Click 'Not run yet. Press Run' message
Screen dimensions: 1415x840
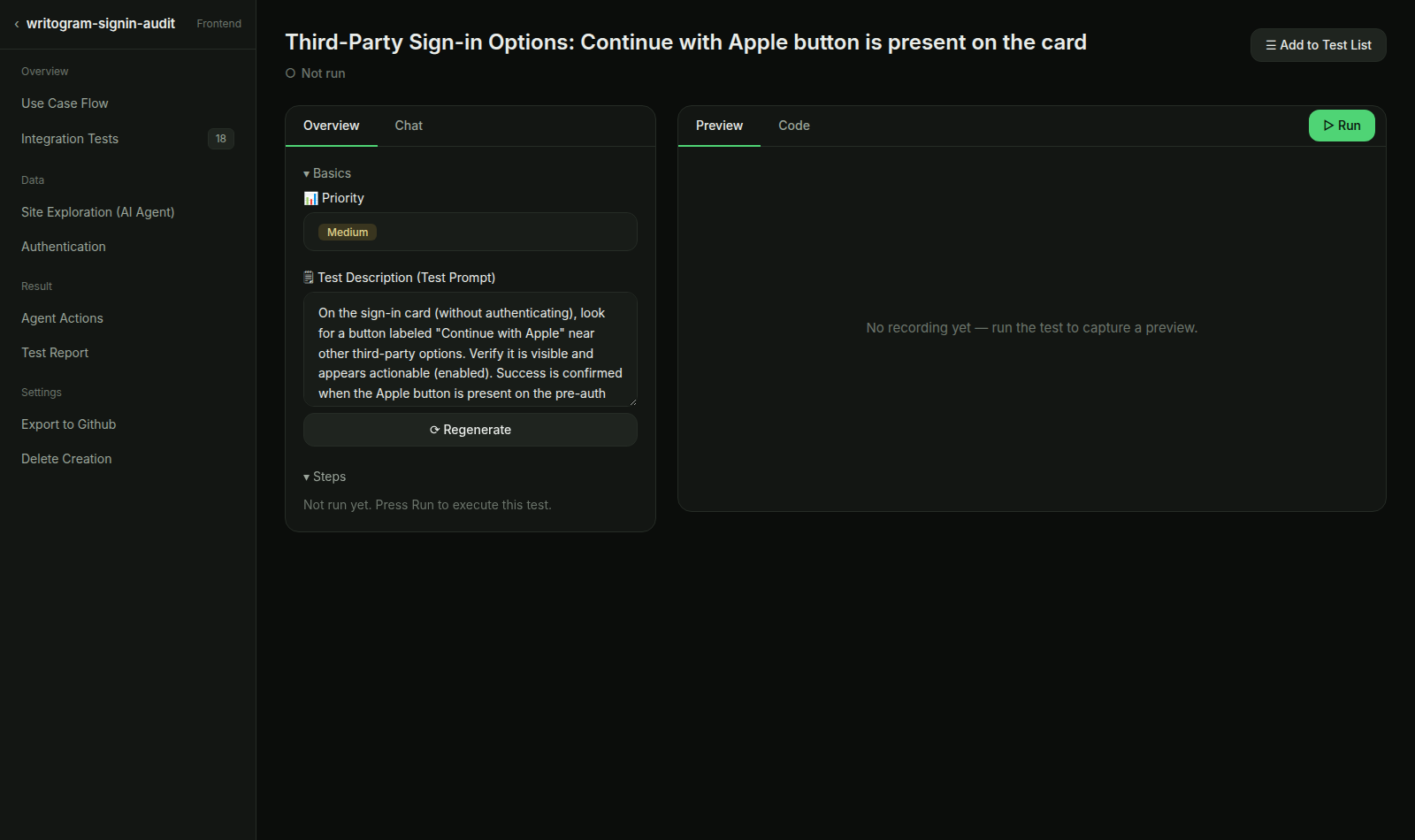point(427,505)
